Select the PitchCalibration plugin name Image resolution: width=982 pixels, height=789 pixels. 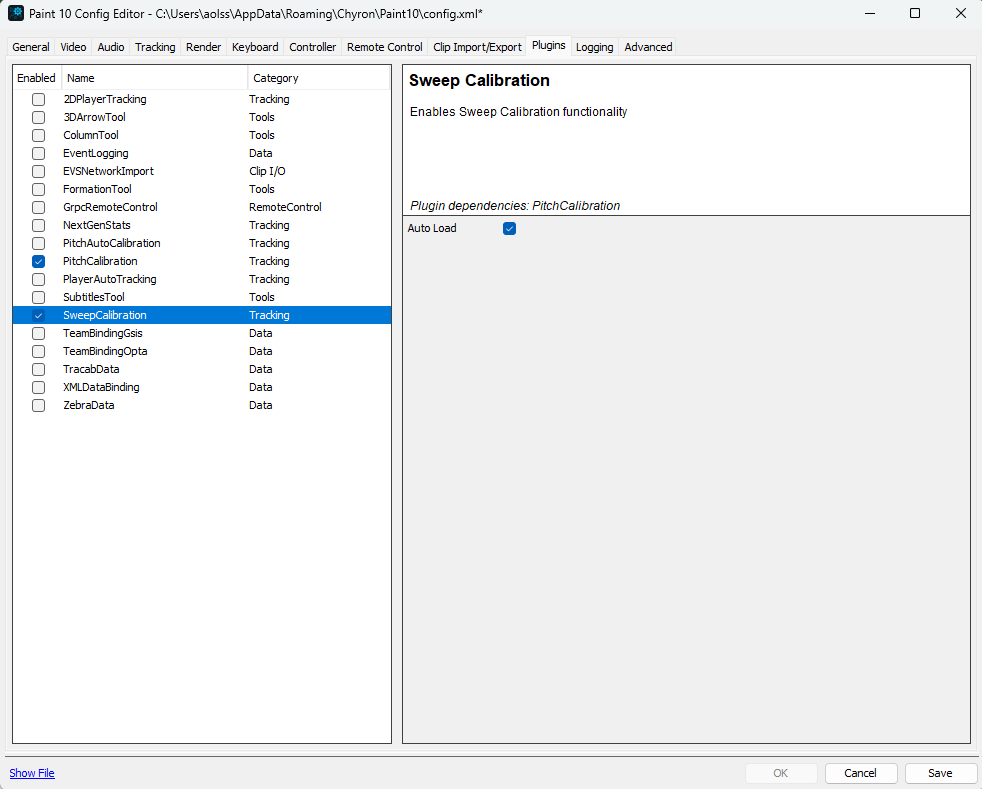pyautogui.click(x=100, y=261)
